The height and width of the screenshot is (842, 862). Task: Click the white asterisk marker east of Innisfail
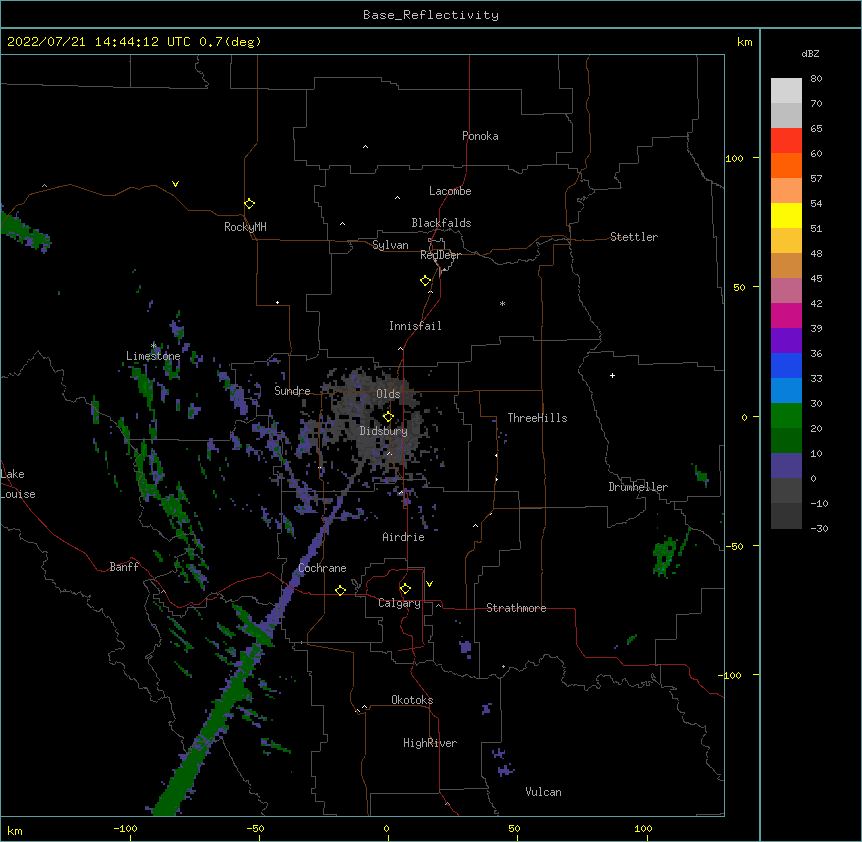tap(502, 303)
